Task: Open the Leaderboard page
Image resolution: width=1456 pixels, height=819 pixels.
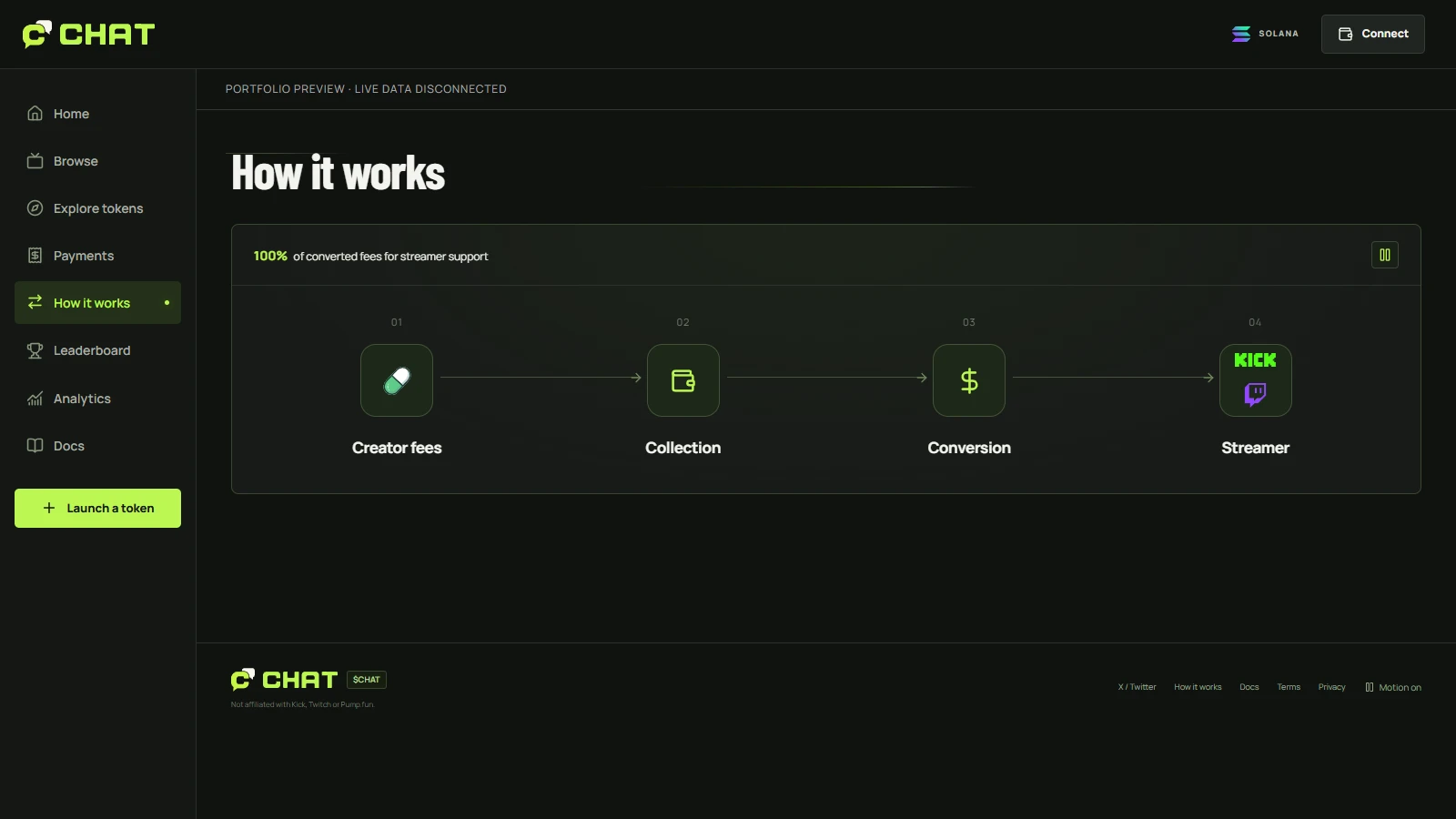Action: tap(97, 350)
